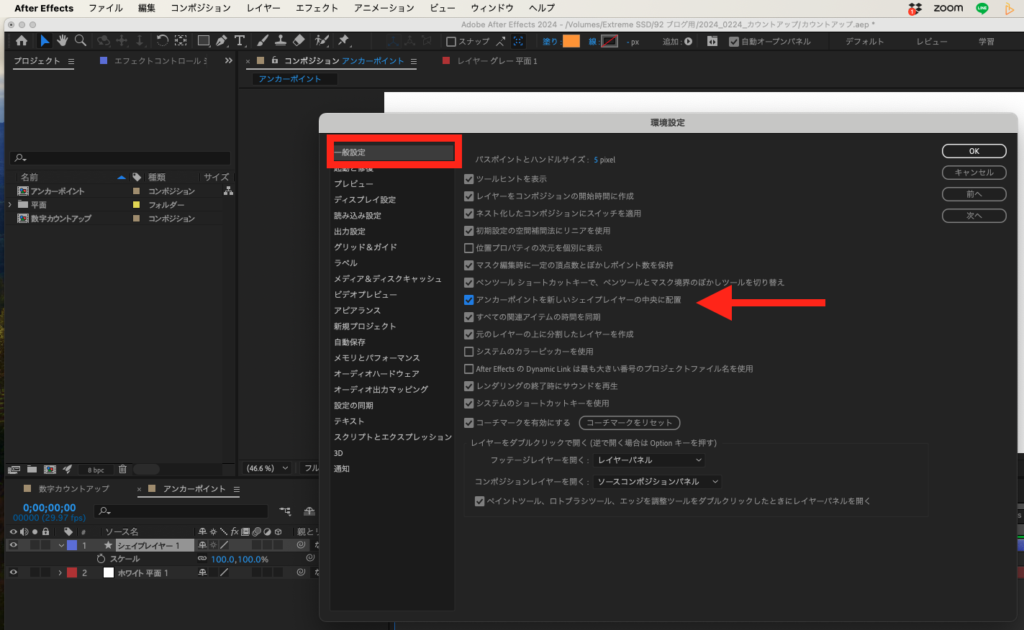Click the Home icon in toolbar
1024x630 pixels.
coord(21,41)
